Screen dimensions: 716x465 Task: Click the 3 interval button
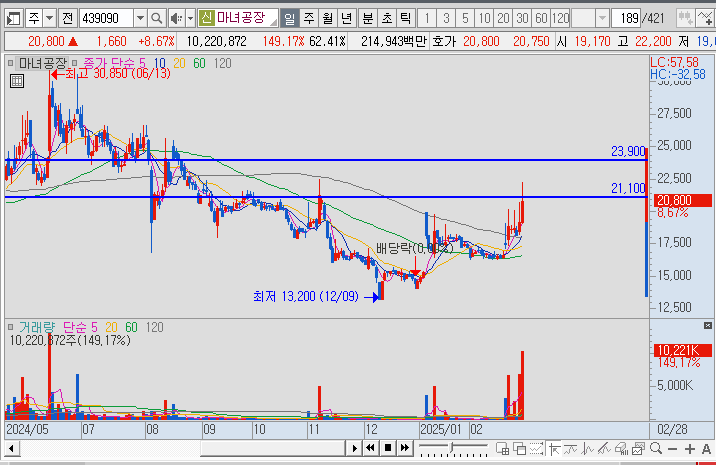coord(446,18)
